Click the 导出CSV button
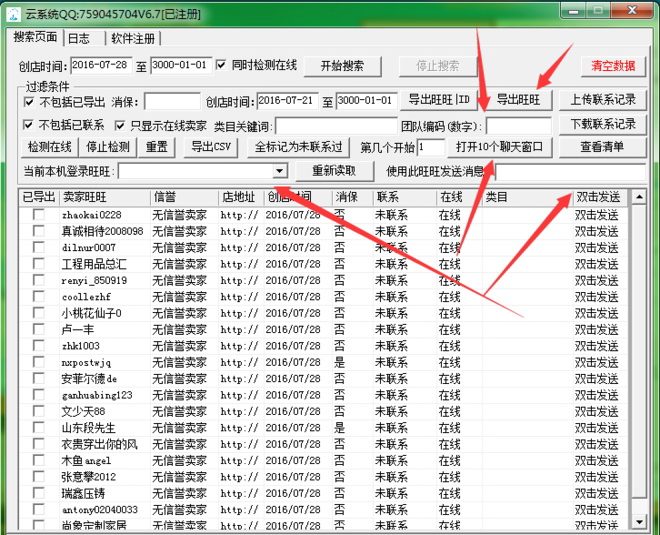Image resolution: width=660 pixels, height=535 pixels. pyautogui.click(x=211, y=147)
